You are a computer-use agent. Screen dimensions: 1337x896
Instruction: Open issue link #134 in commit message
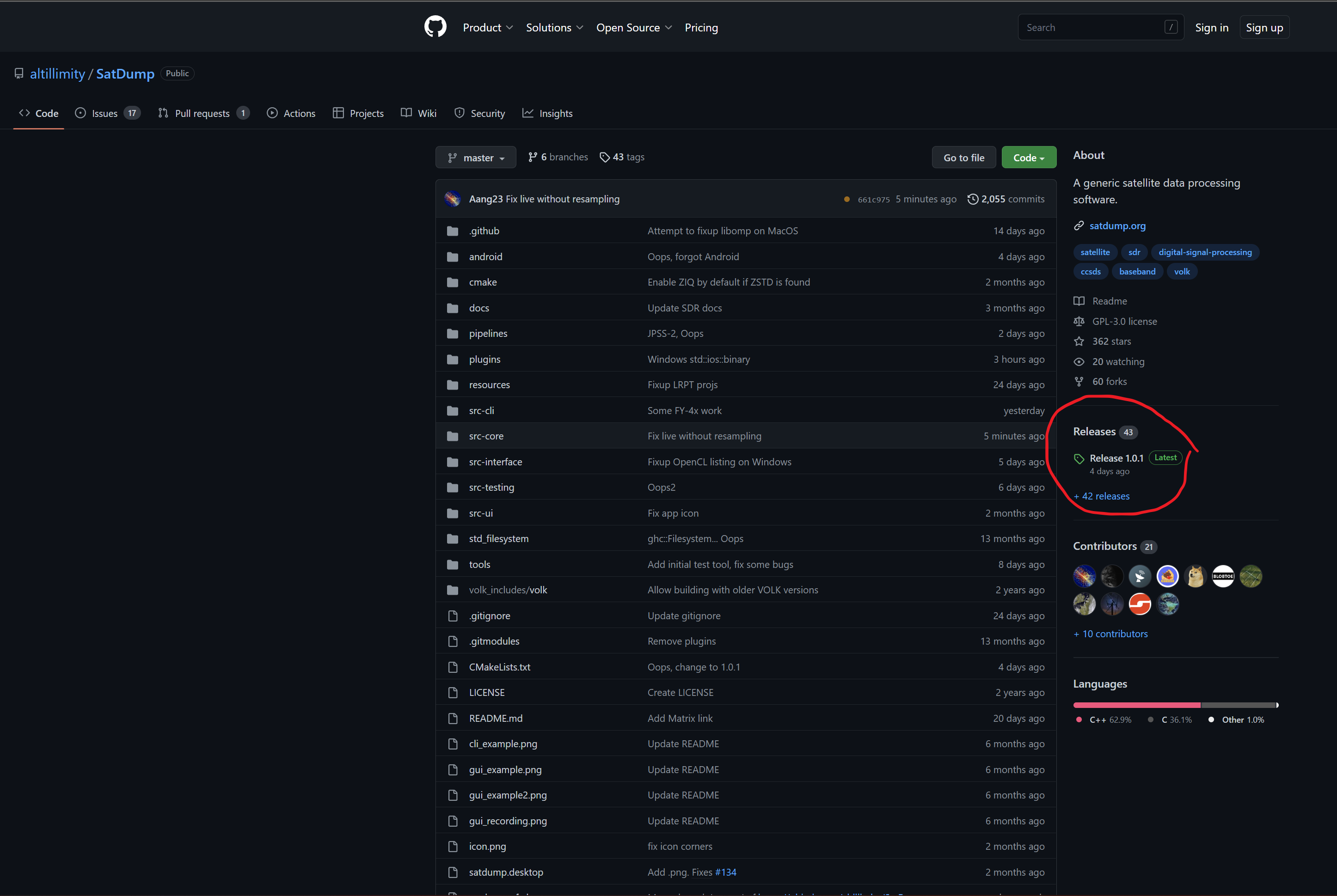(725, 872)
